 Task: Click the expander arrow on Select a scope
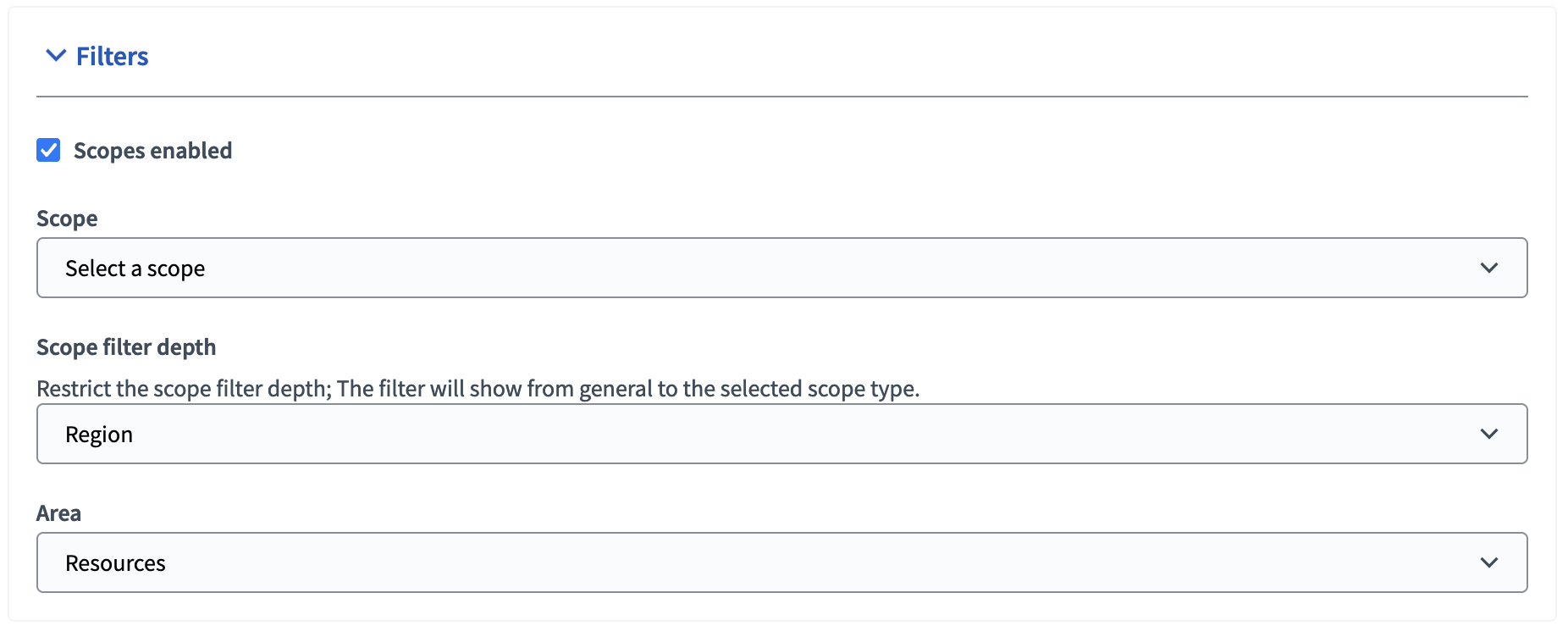pyautogui.click(x=1491, y=268)
